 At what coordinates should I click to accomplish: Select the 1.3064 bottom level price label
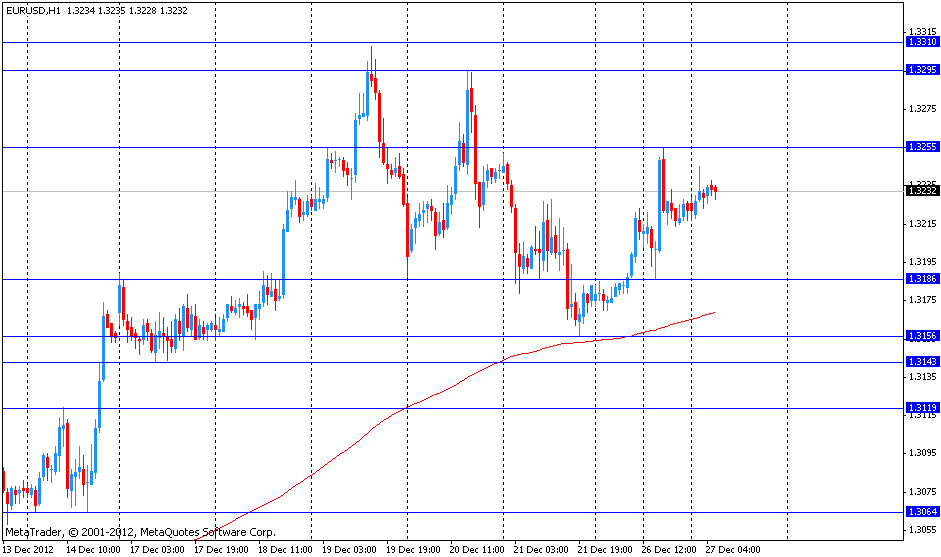pyautogui.click(x=922, y=511)
